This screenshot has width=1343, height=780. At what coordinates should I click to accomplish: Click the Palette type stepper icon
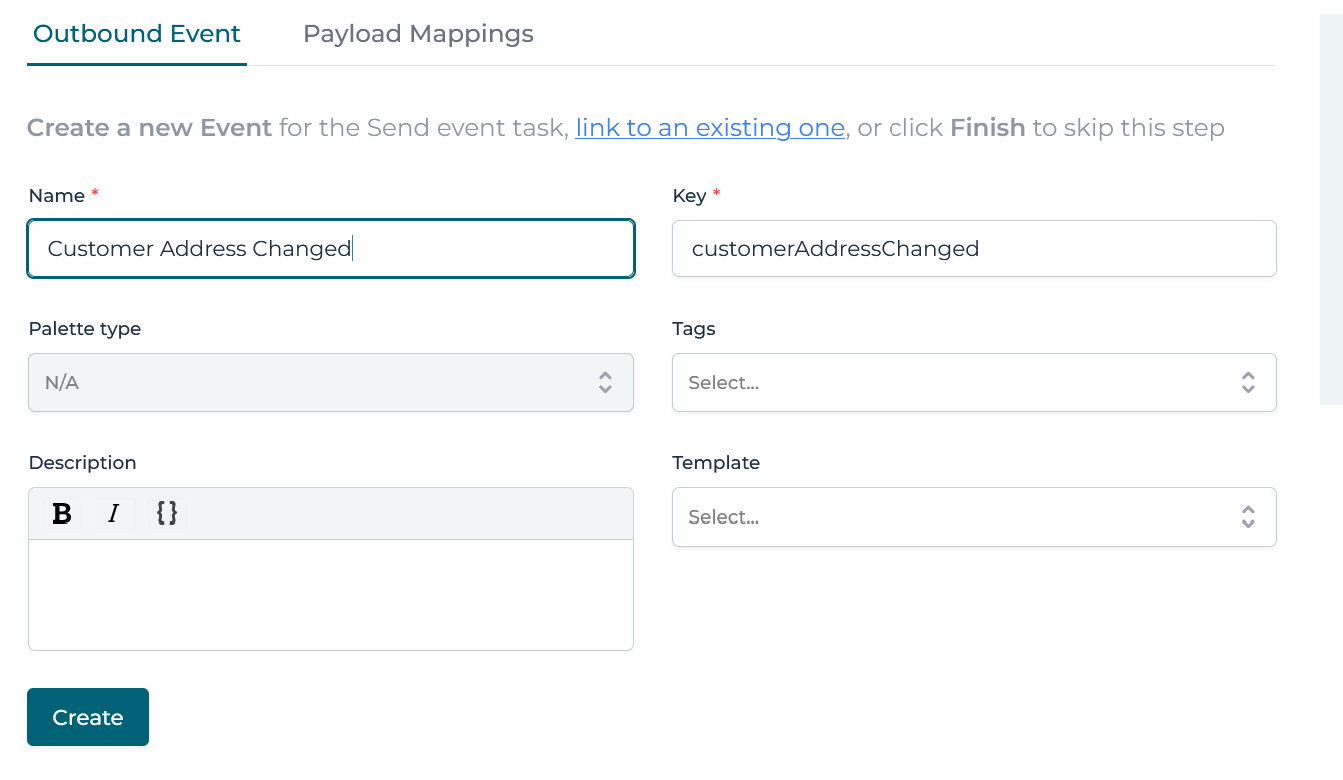tap(605, 382)
